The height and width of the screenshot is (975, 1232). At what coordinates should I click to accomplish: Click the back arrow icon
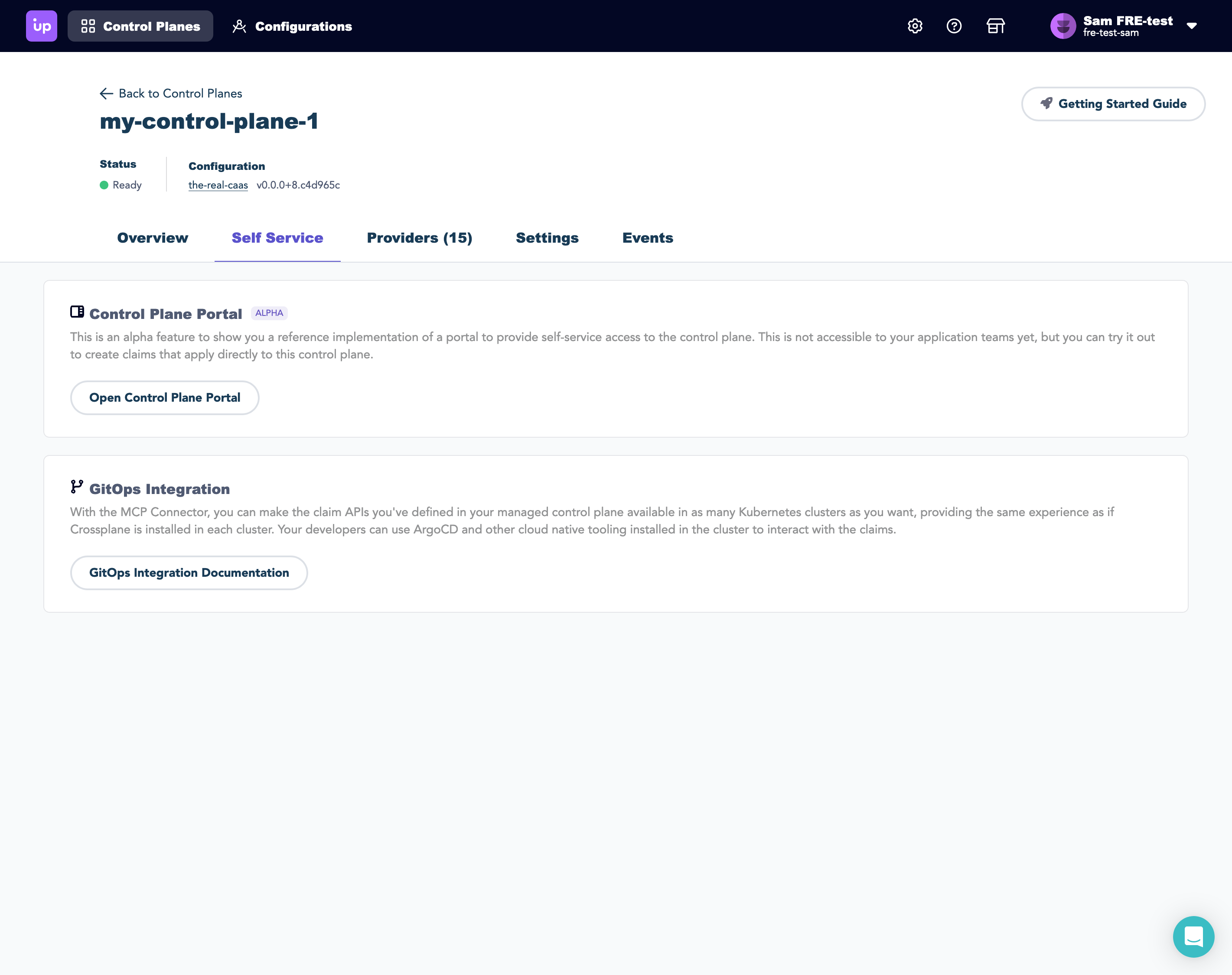click(x=106, y=94)
